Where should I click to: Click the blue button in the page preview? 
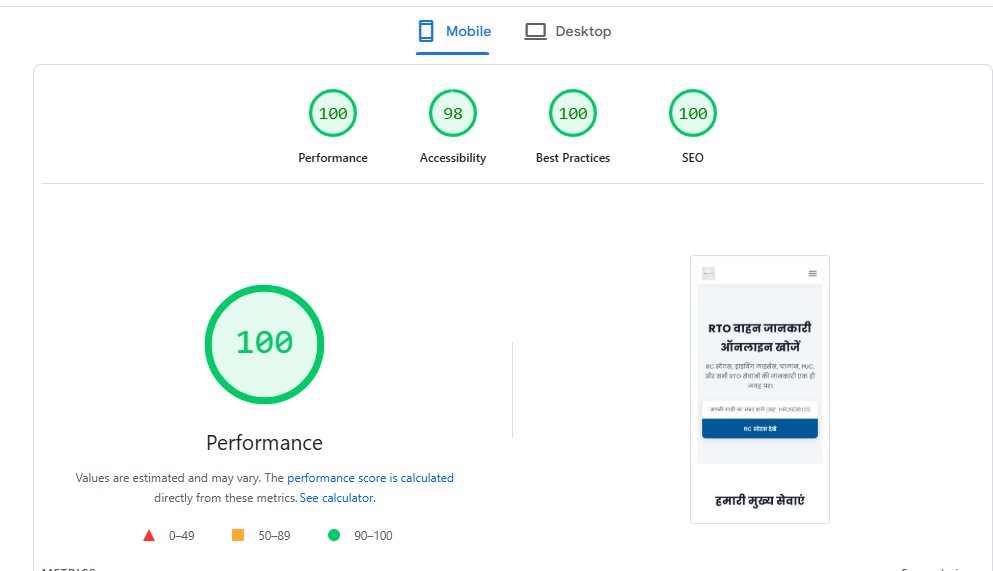pos(759,428)
